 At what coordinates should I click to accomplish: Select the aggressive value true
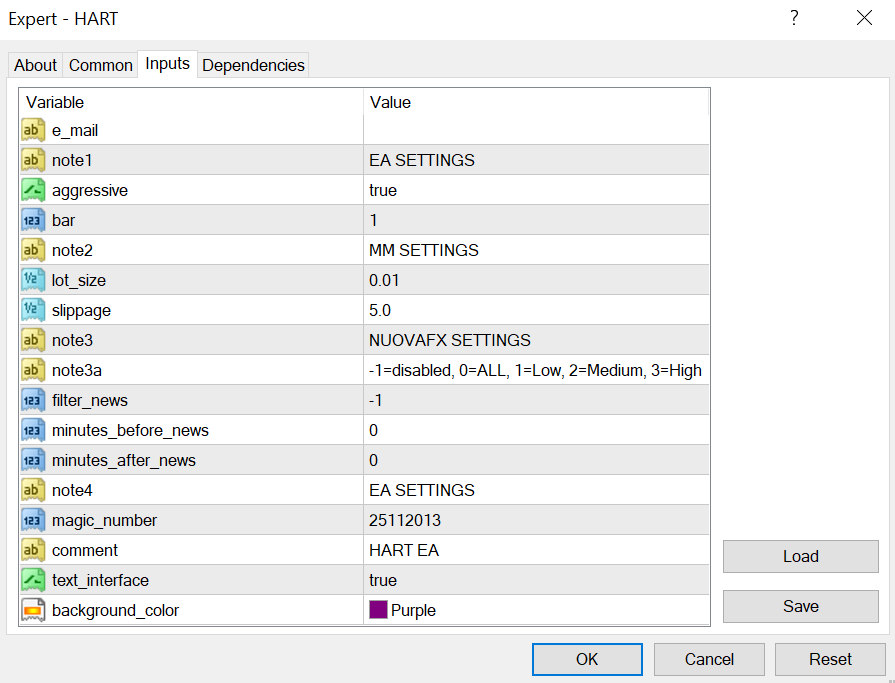383,190
